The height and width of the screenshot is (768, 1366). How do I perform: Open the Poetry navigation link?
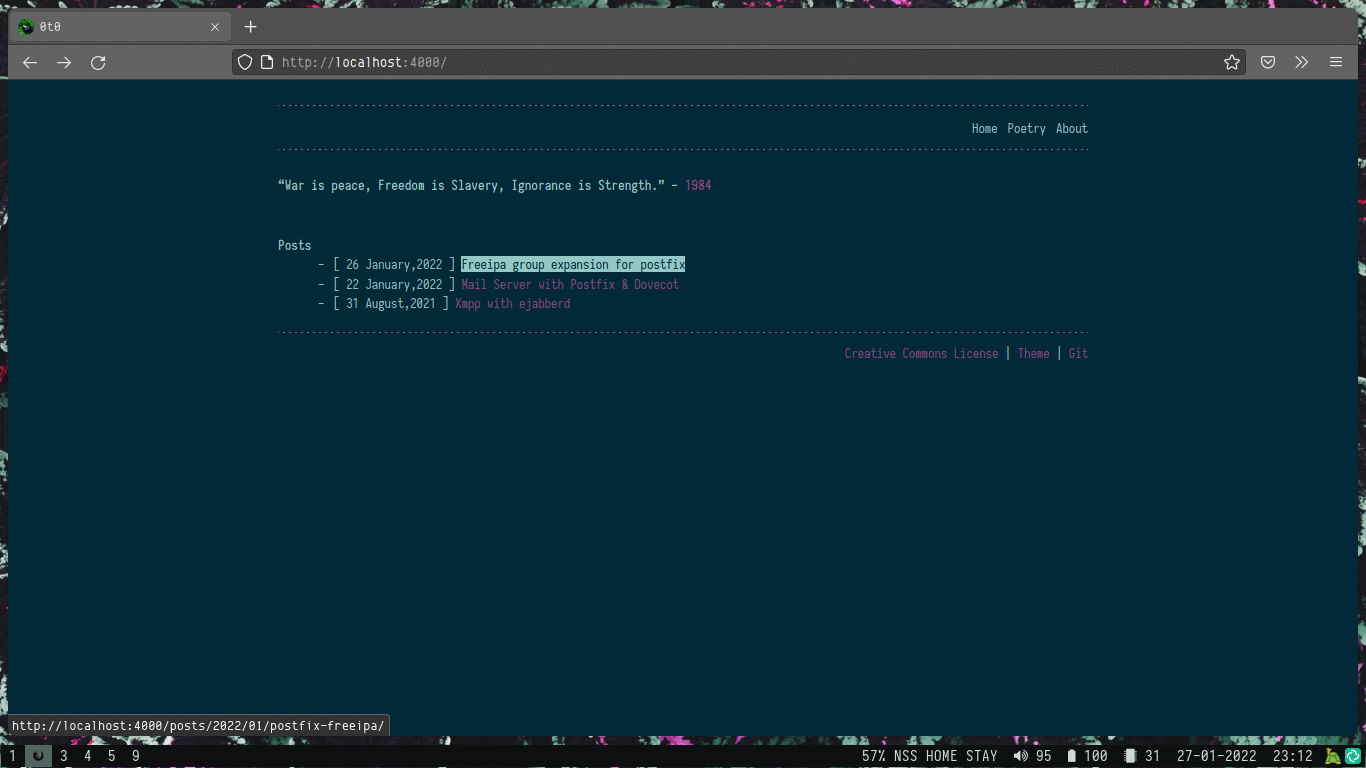click(x=1026, y=128)
